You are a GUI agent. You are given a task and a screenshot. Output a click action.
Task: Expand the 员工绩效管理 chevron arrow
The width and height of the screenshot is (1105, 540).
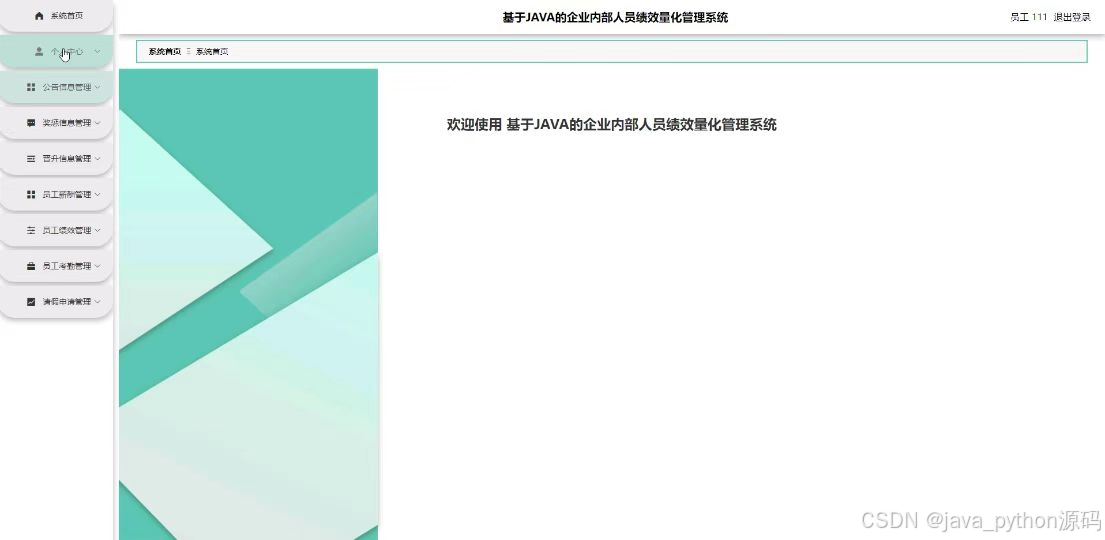97,231
